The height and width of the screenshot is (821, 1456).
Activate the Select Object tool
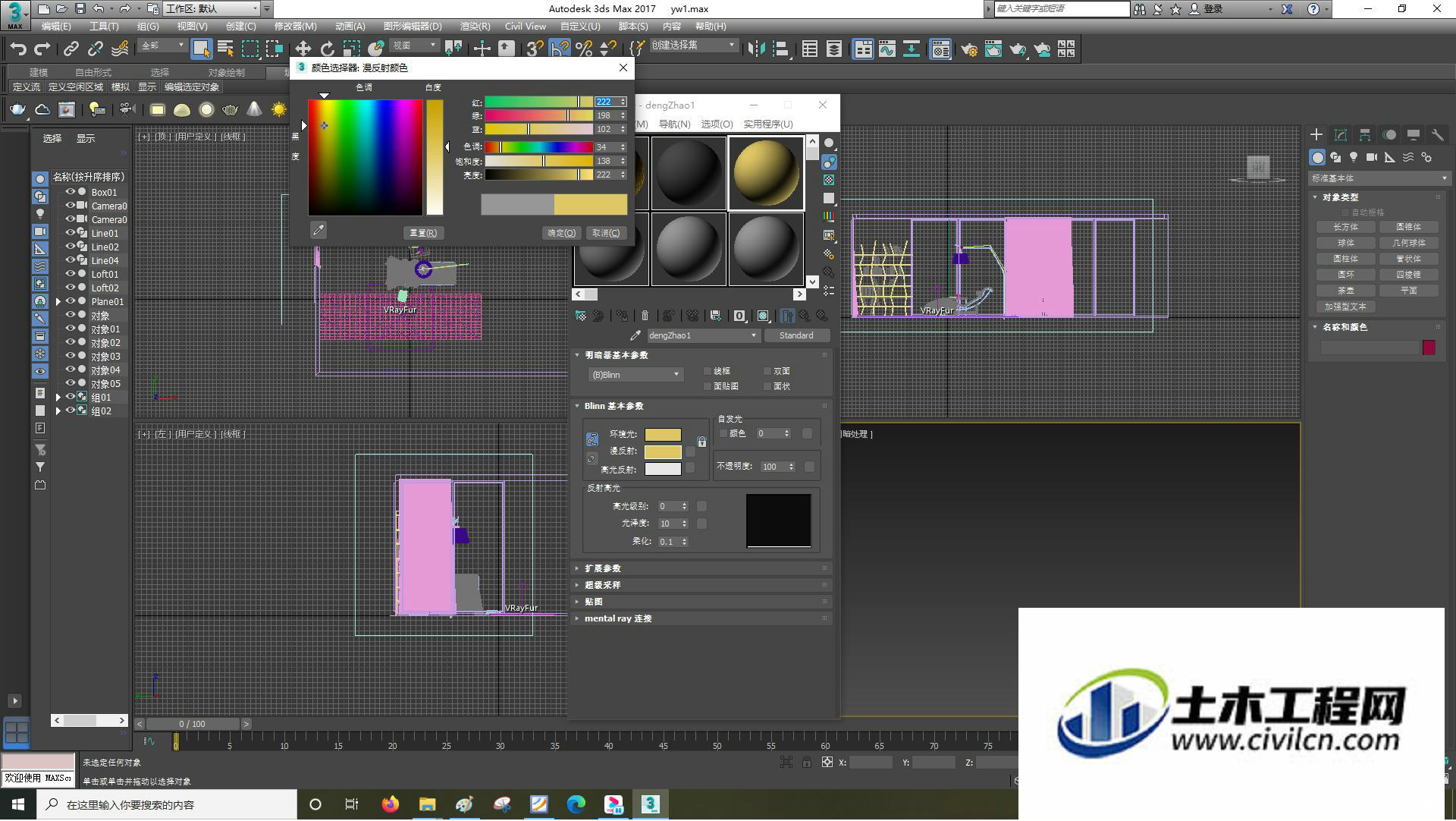click(201, 49)
